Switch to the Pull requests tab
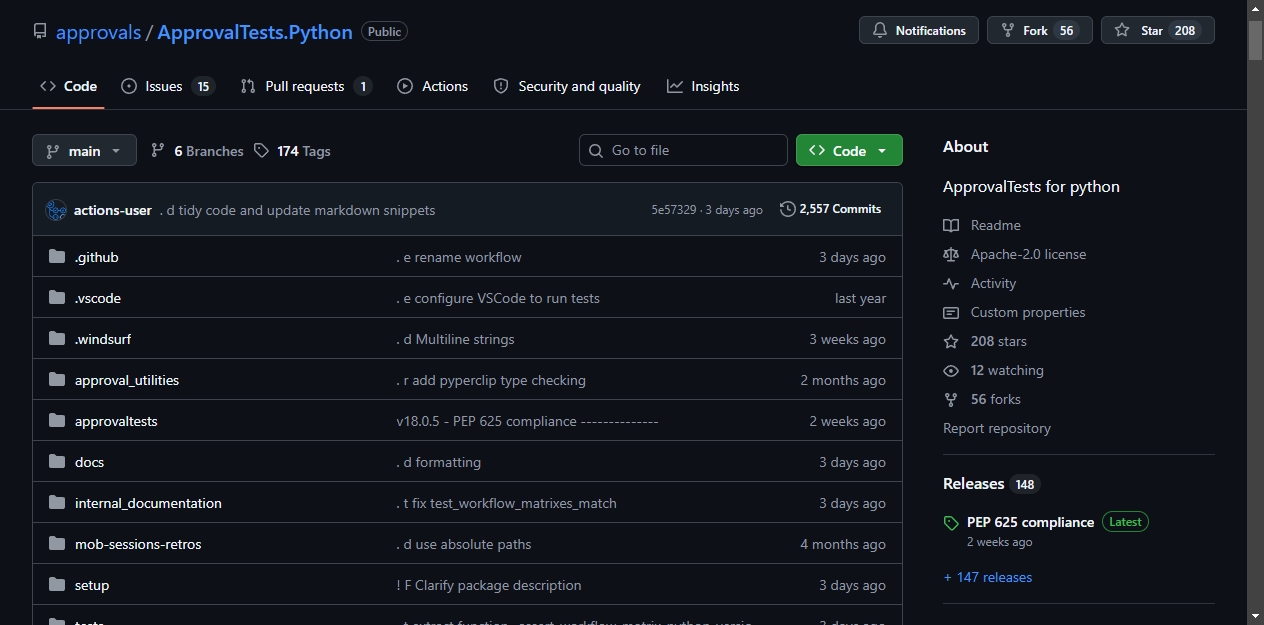This screenshot has height=625, width=1264. [x=306, y=86]
